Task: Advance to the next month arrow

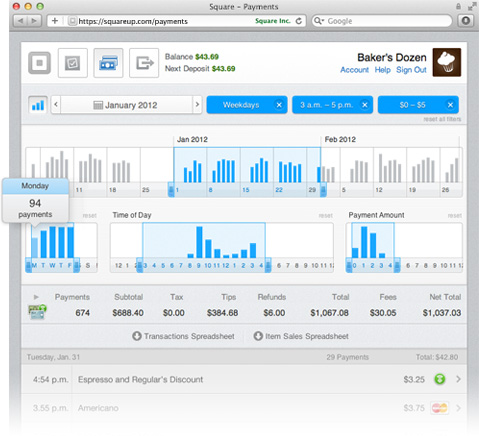Action: click(197, 105)
